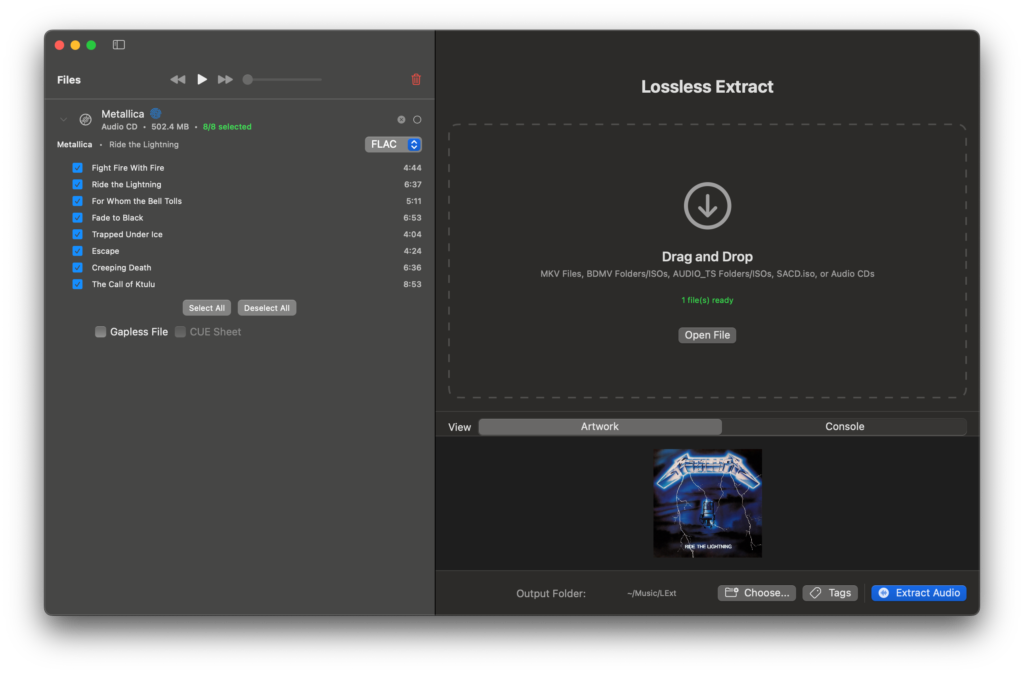This screenshot has width=1024, height=674.
Task: Click the audio CD disc icon
Action: click(x=86, y=120)
